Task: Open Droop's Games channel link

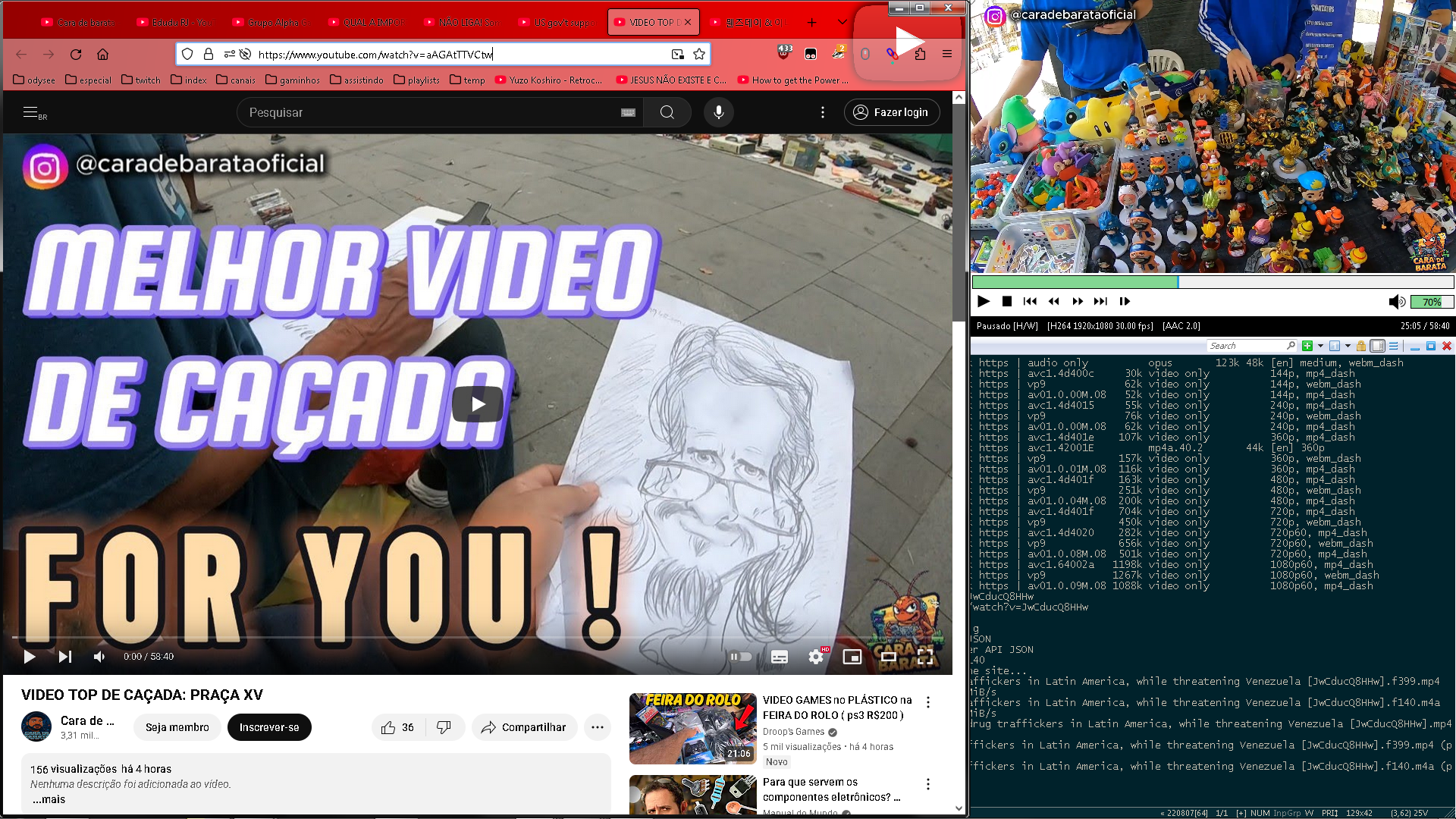Action: 793,732
